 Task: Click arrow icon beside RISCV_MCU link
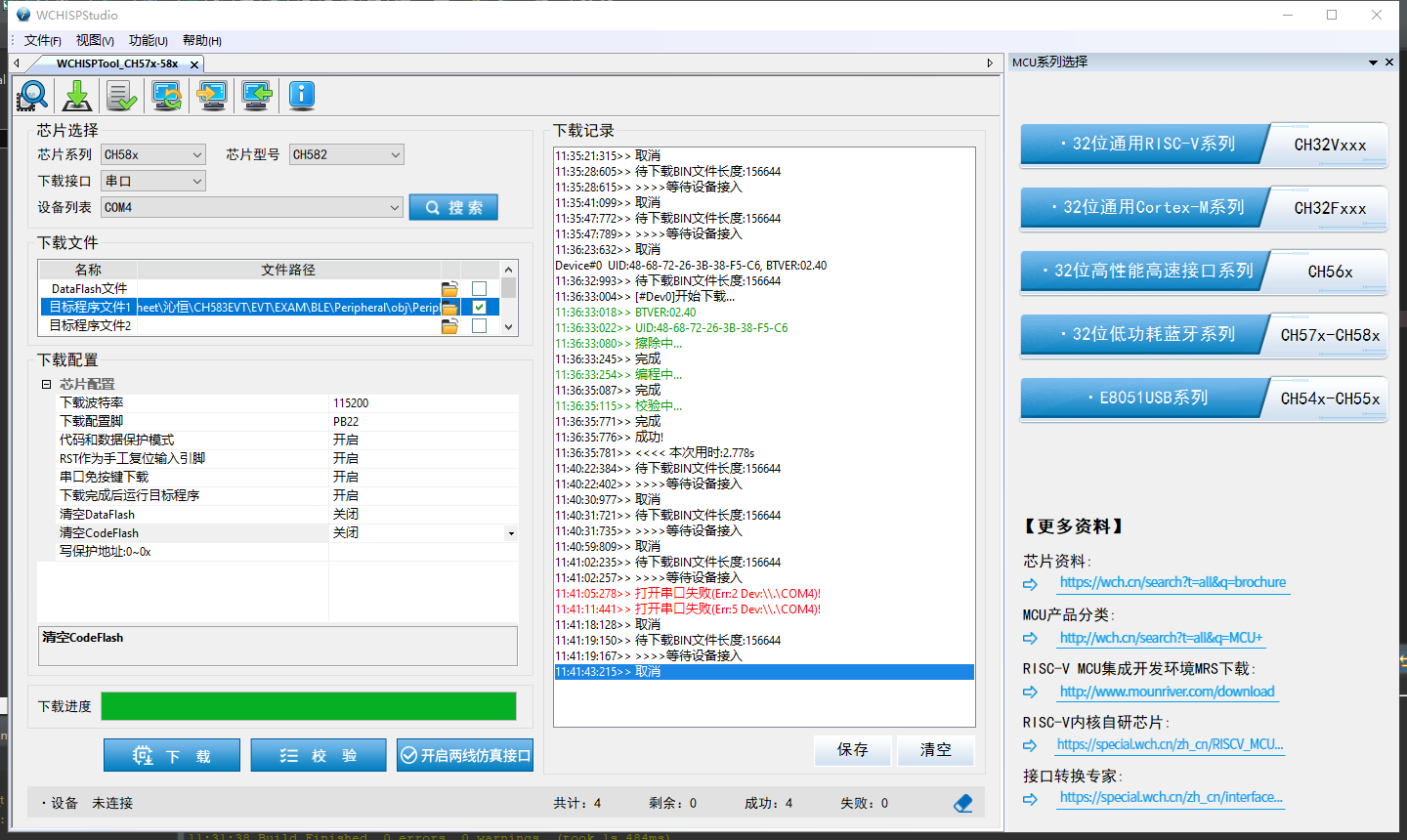tap(1031, 745)
